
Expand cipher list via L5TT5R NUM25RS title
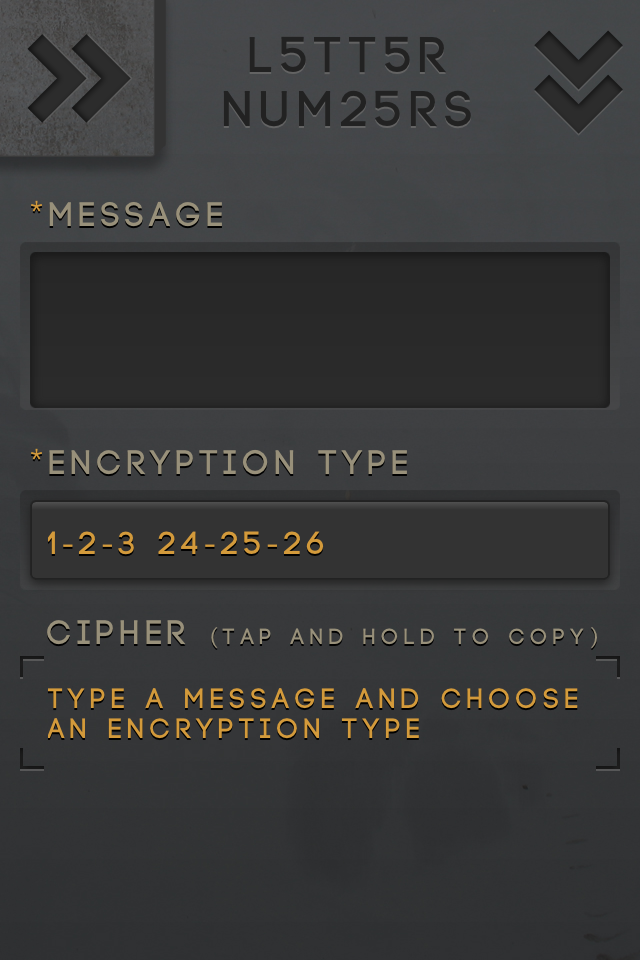pyautogui.click(x=347, y=82)
